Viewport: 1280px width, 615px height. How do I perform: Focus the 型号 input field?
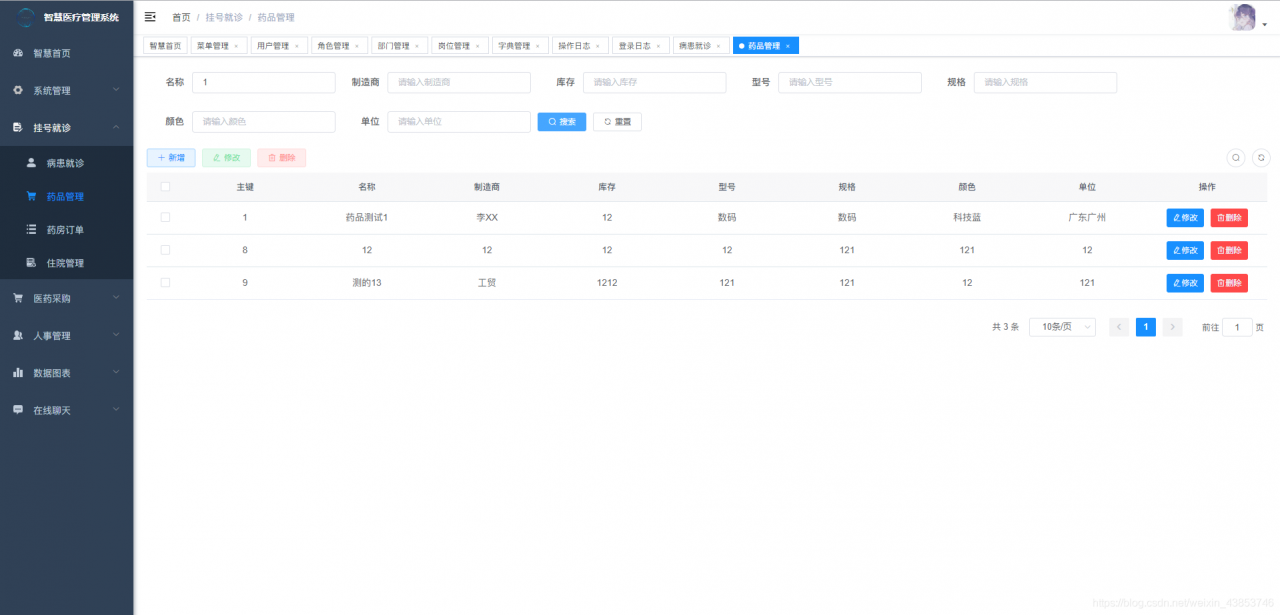coord(850,82)
